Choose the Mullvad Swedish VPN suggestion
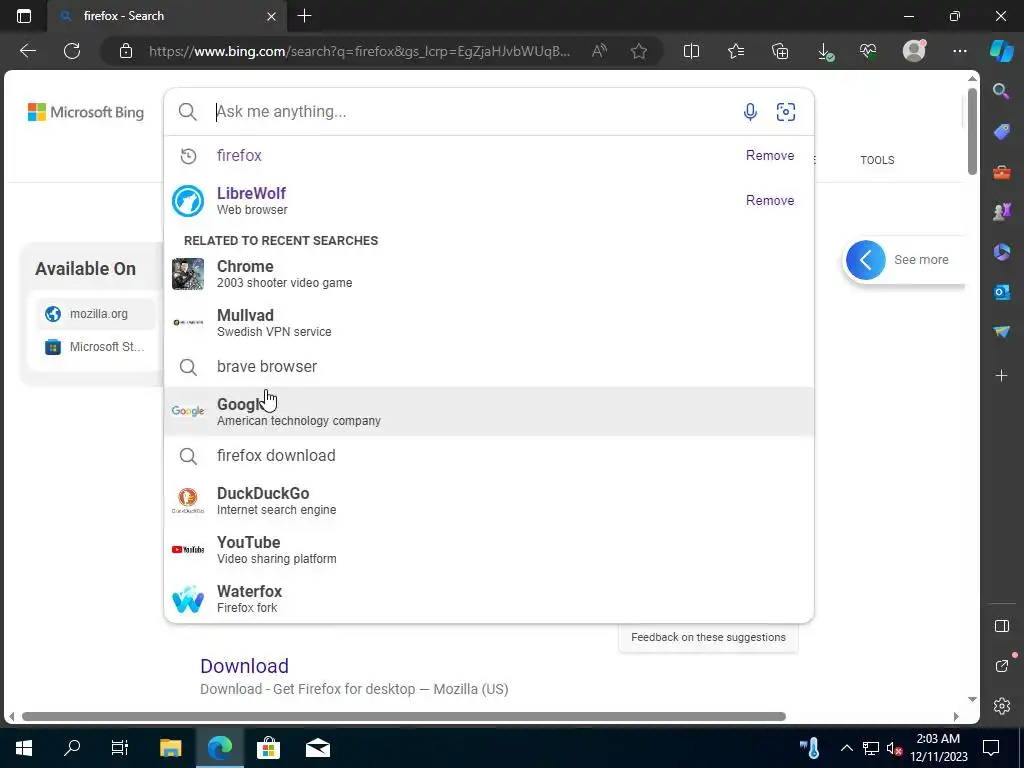The image size is (1024, 768). (488, 323)
